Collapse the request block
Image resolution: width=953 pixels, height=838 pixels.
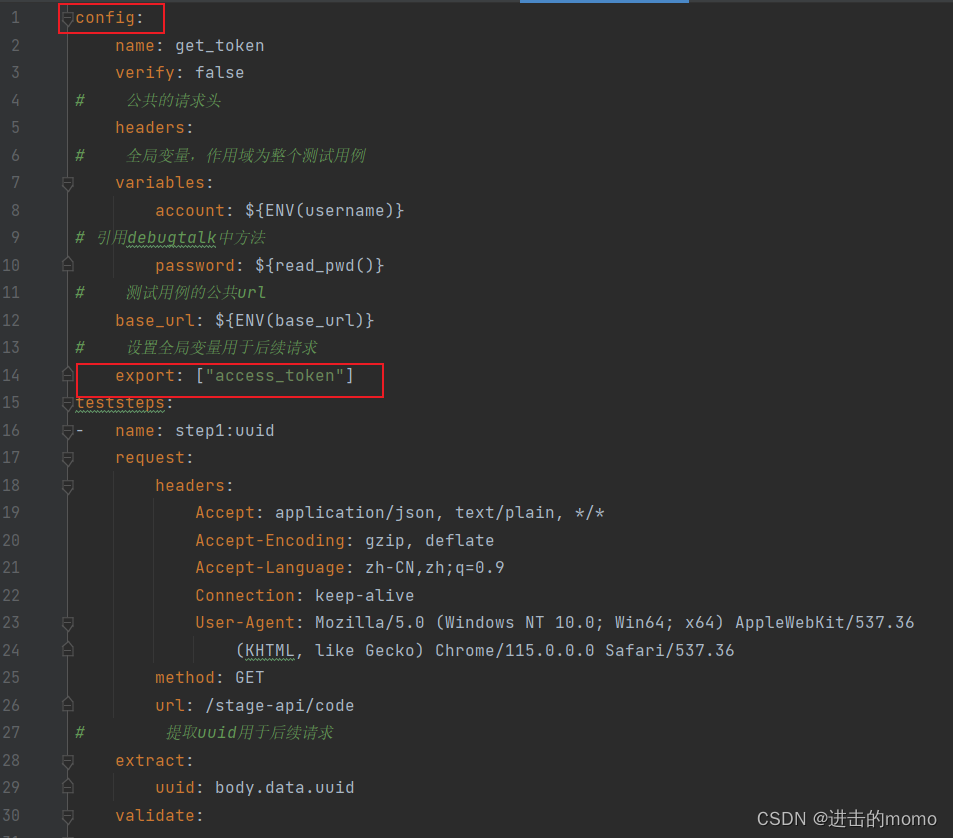66,457
